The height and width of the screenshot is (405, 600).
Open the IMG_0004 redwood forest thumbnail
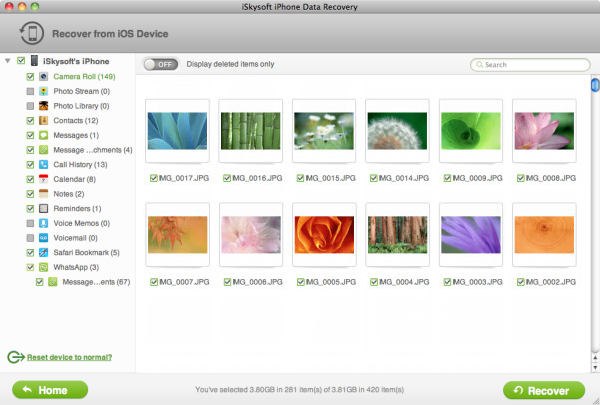coord(398,235)
